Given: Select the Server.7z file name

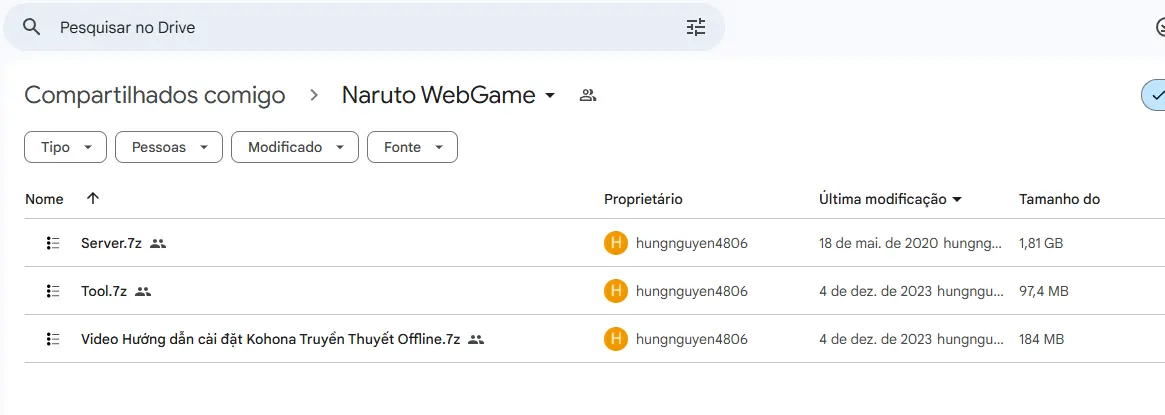Looking at the screenshot, I should (x=111, y=243).
